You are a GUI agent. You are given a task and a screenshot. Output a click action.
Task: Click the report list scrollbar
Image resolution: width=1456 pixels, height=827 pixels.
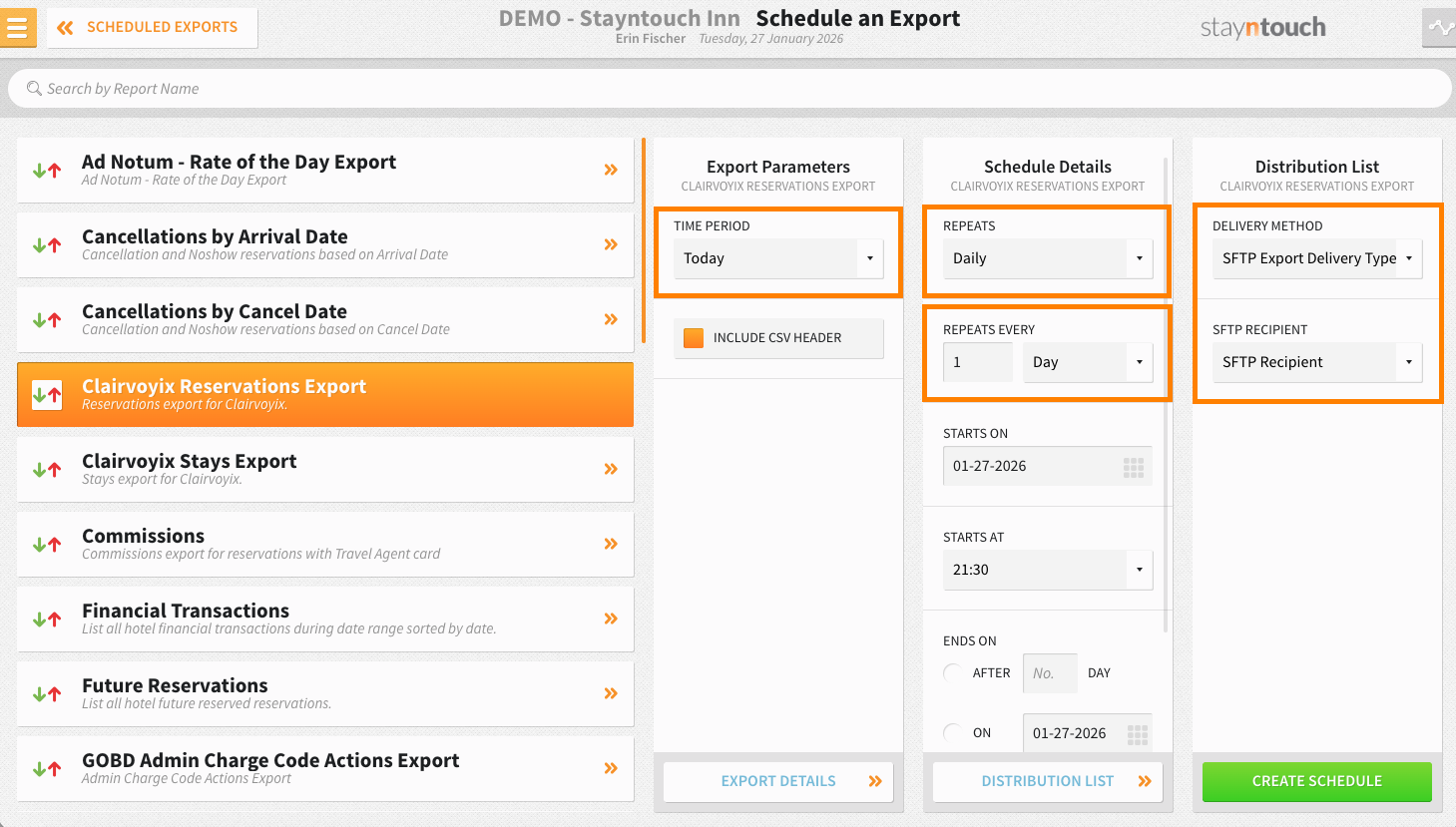[x=645, y=240]
